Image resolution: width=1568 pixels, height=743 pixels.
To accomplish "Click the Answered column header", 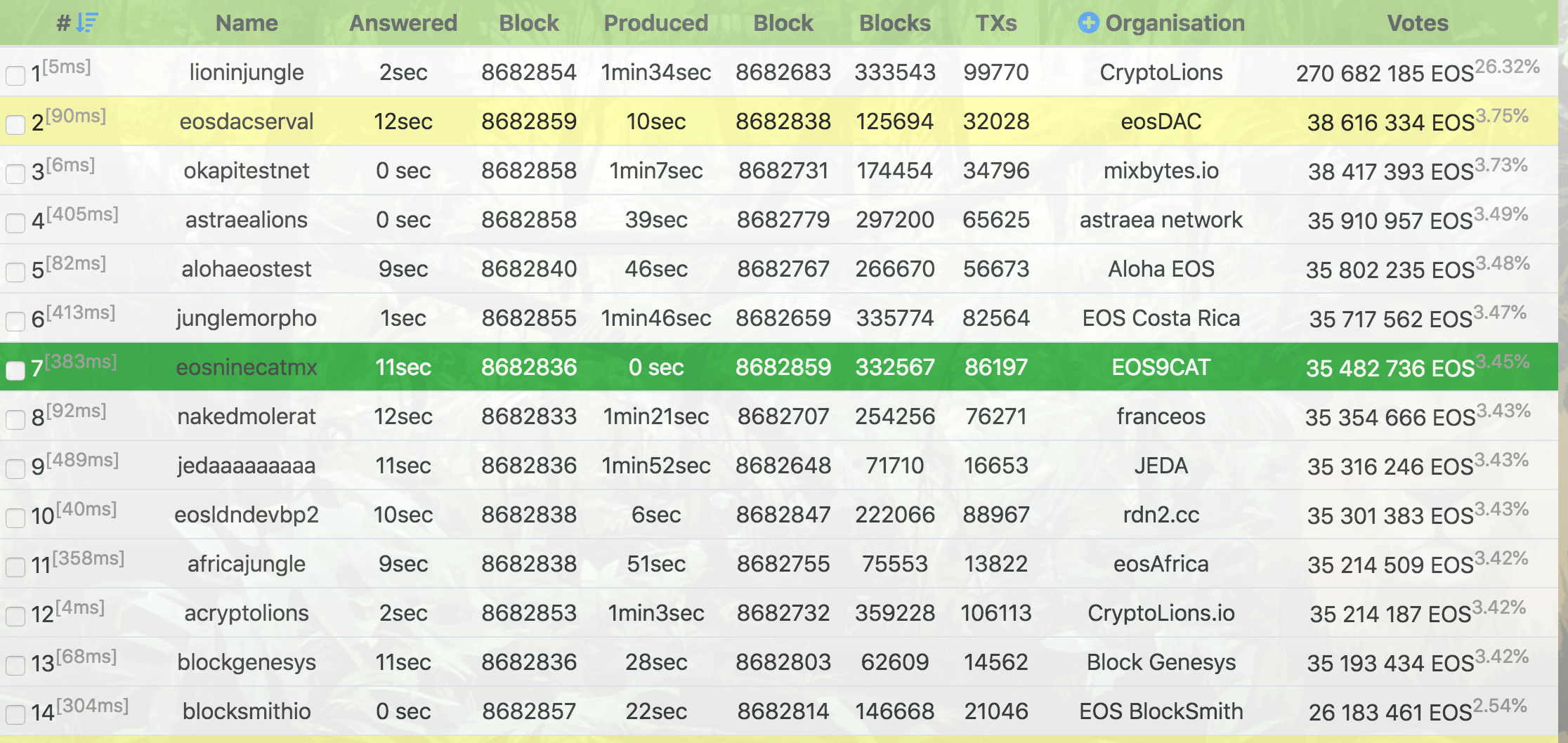I will (403, 23).
